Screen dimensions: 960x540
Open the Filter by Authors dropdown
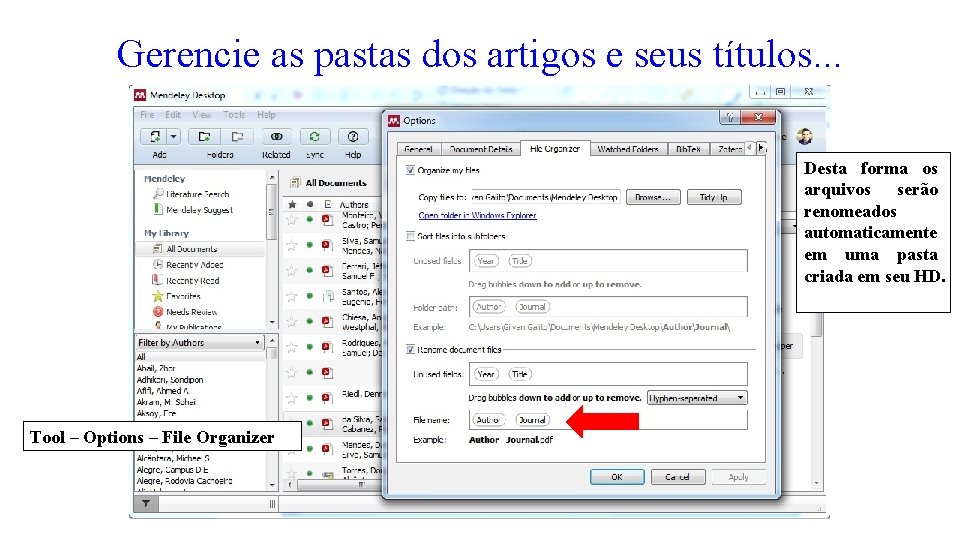[200, 342]
